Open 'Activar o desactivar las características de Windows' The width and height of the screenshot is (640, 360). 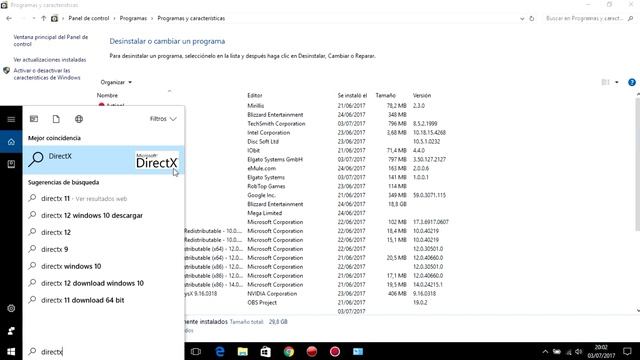[47, 74]
